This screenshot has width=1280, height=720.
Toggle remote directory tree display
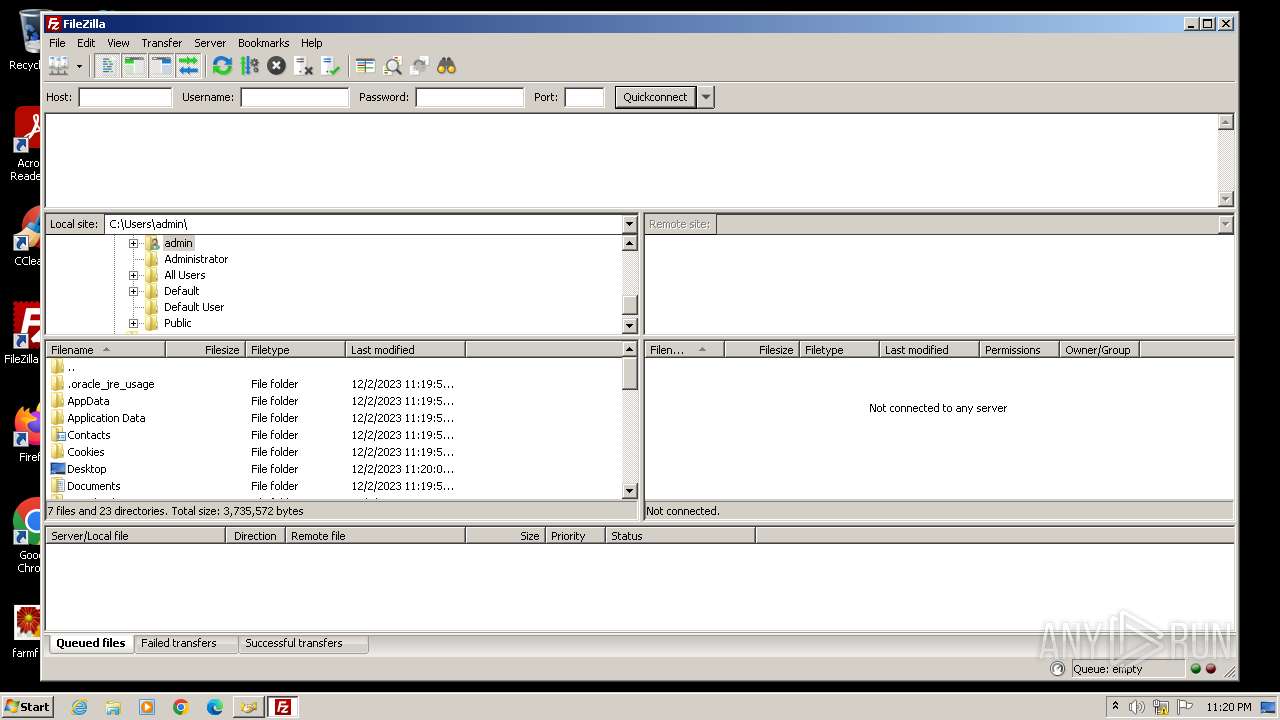pyautogui.click(x=161, y=66)
